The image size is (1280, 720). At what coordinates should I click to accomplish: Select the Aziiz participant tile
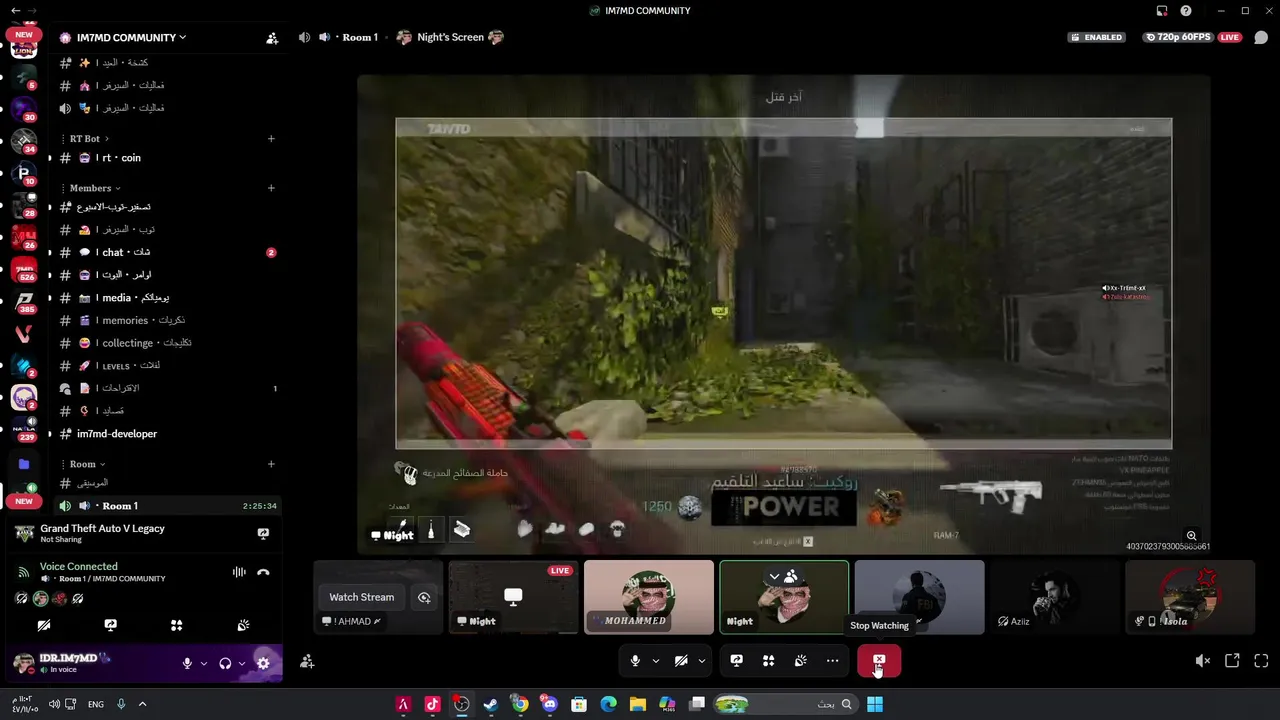click(x=1055, y=597)
